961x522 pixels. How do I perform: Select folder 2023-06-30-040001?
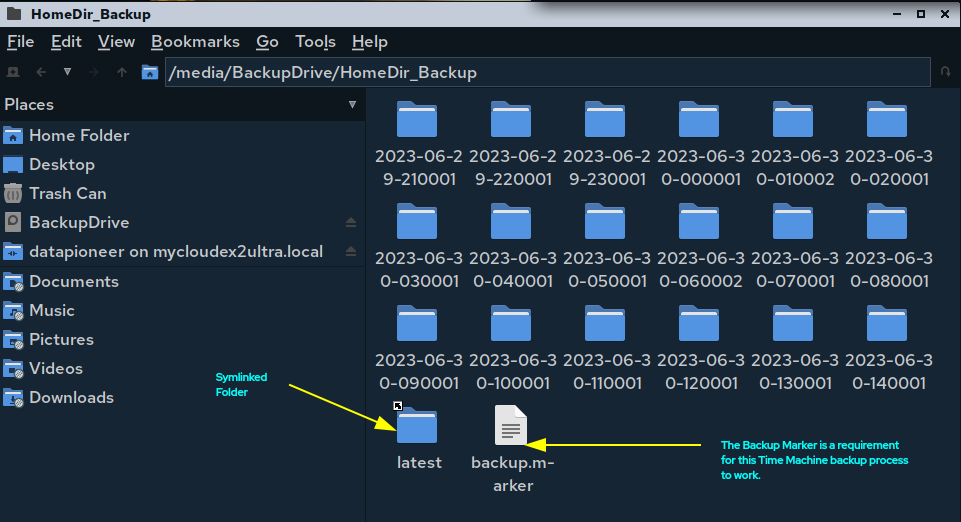pyautogui.click(x=512, y=246)
